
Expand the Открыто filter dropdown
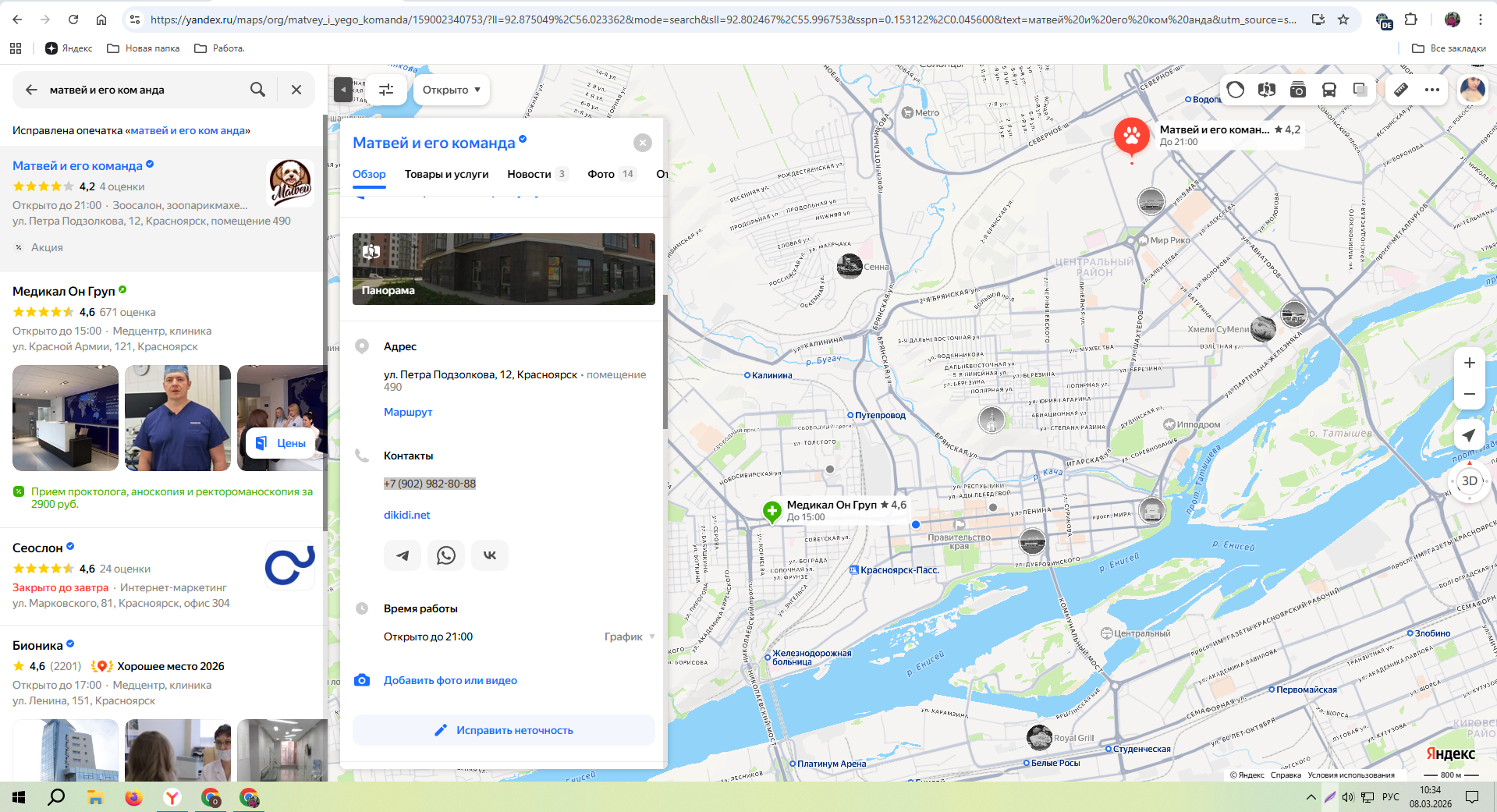452,90
